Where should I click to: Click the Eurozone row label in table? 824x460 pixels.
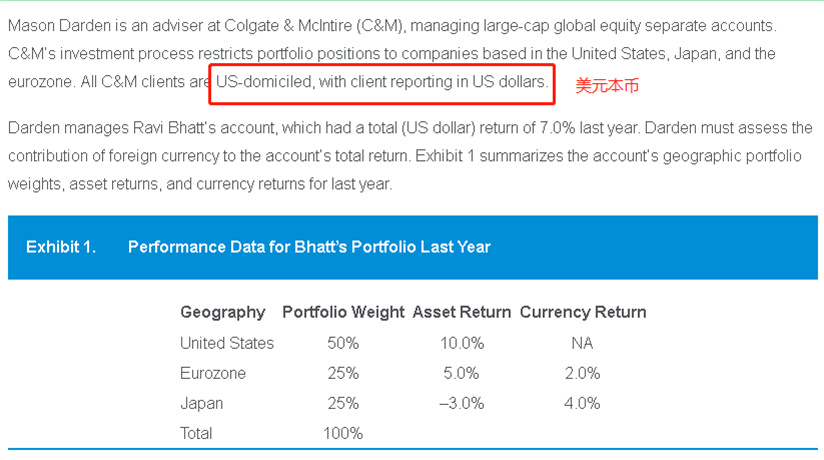213,373
